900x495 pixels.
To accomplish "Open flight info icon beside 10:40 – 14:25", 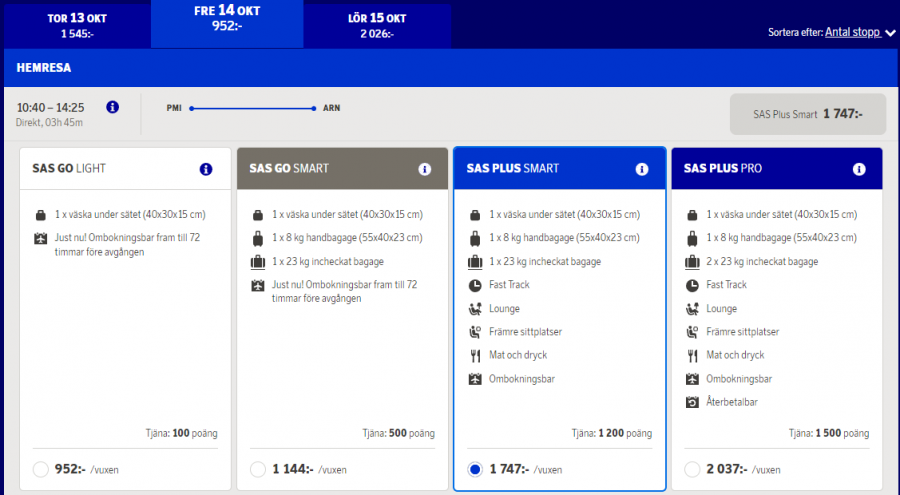I will pyautogui.click(x=112, y=107).
